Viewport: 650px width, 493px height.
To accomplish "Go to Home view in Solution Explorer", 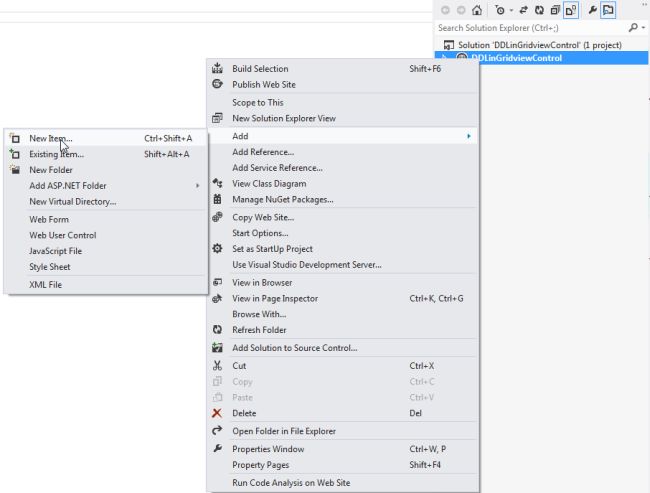I will tap(477, 10).
